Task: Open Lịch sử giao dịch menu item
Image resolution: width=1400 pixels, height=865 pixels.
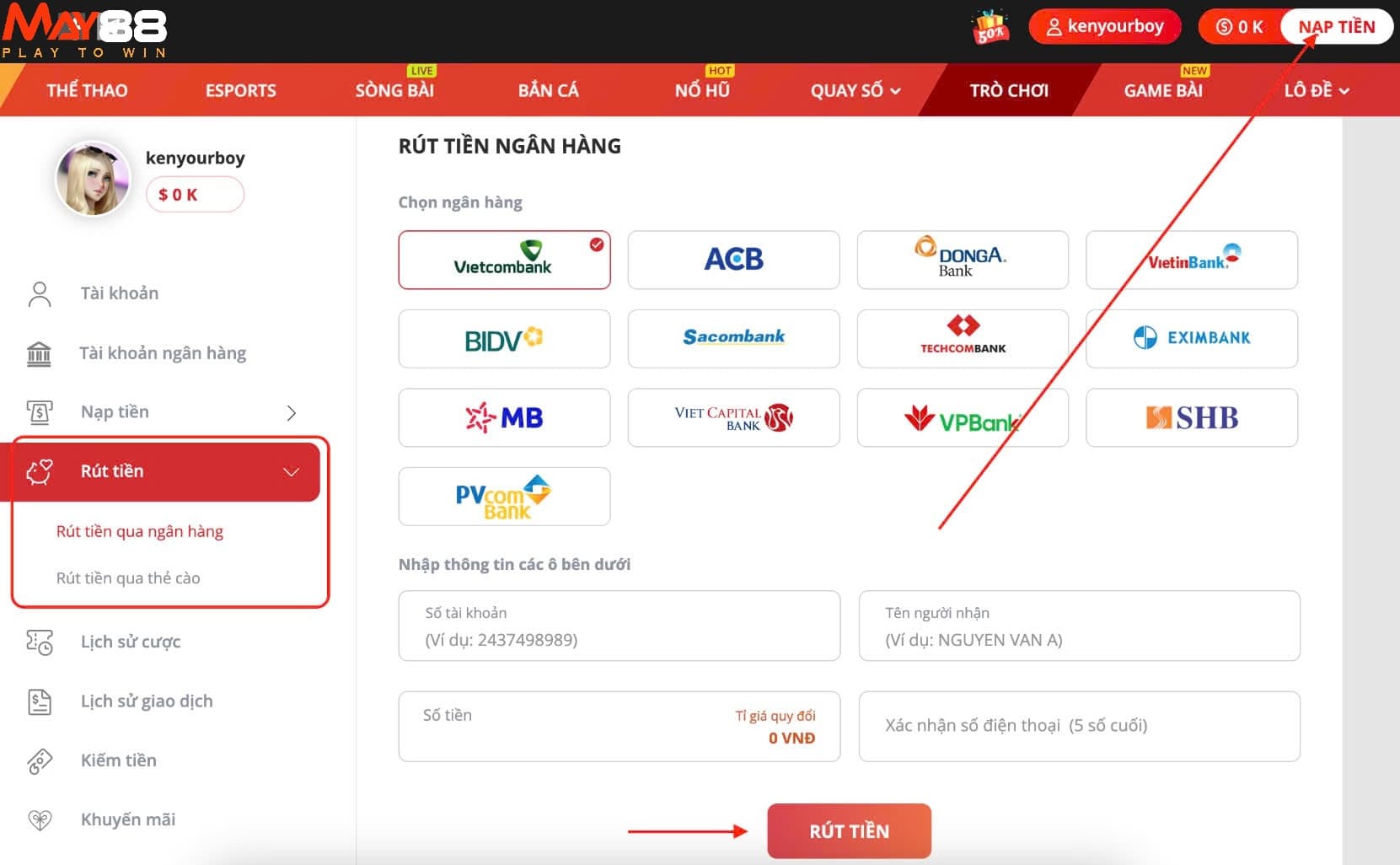Action: (x=147, y=701)
